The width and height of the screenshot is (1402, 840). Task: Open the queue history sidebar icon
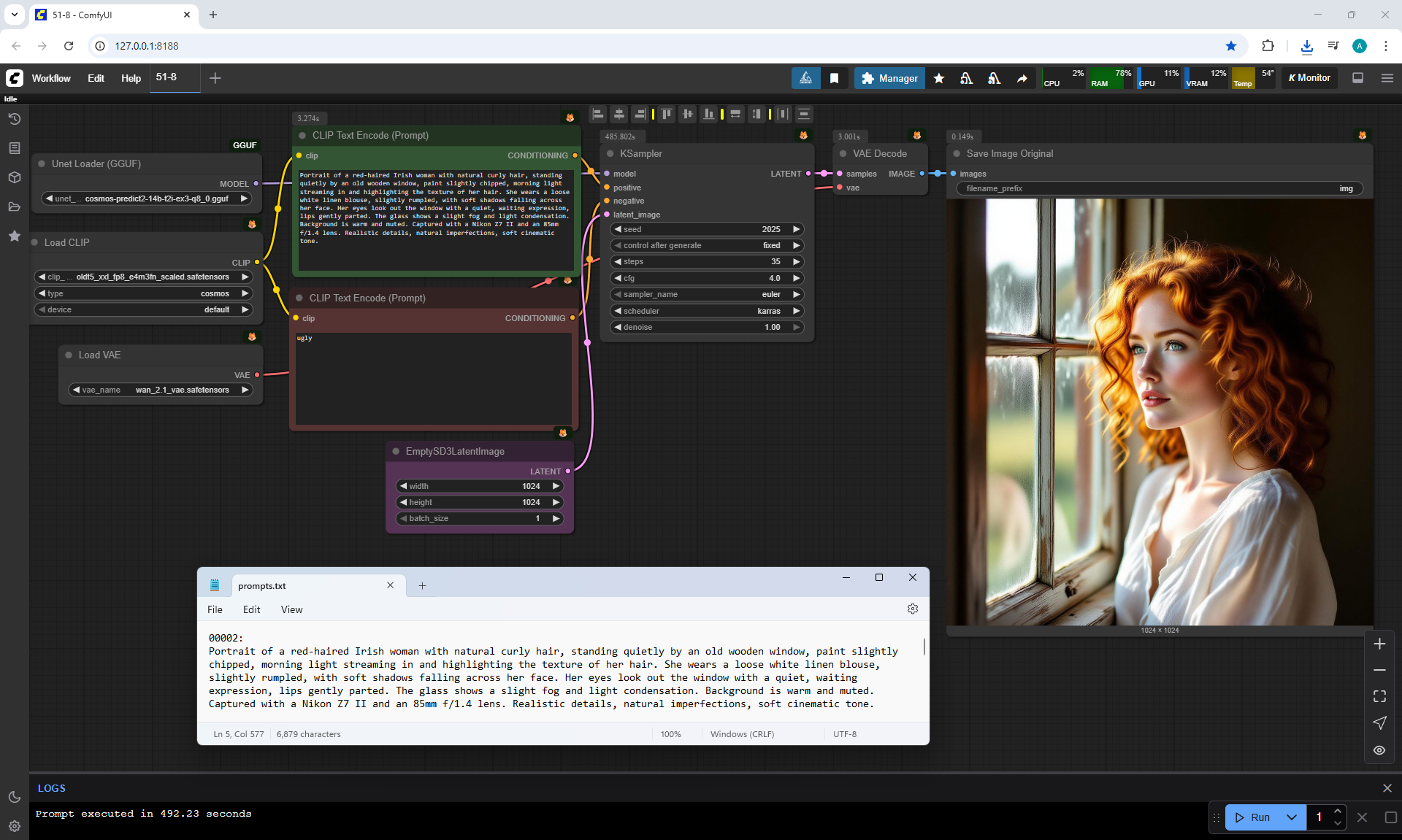point(14,119)
